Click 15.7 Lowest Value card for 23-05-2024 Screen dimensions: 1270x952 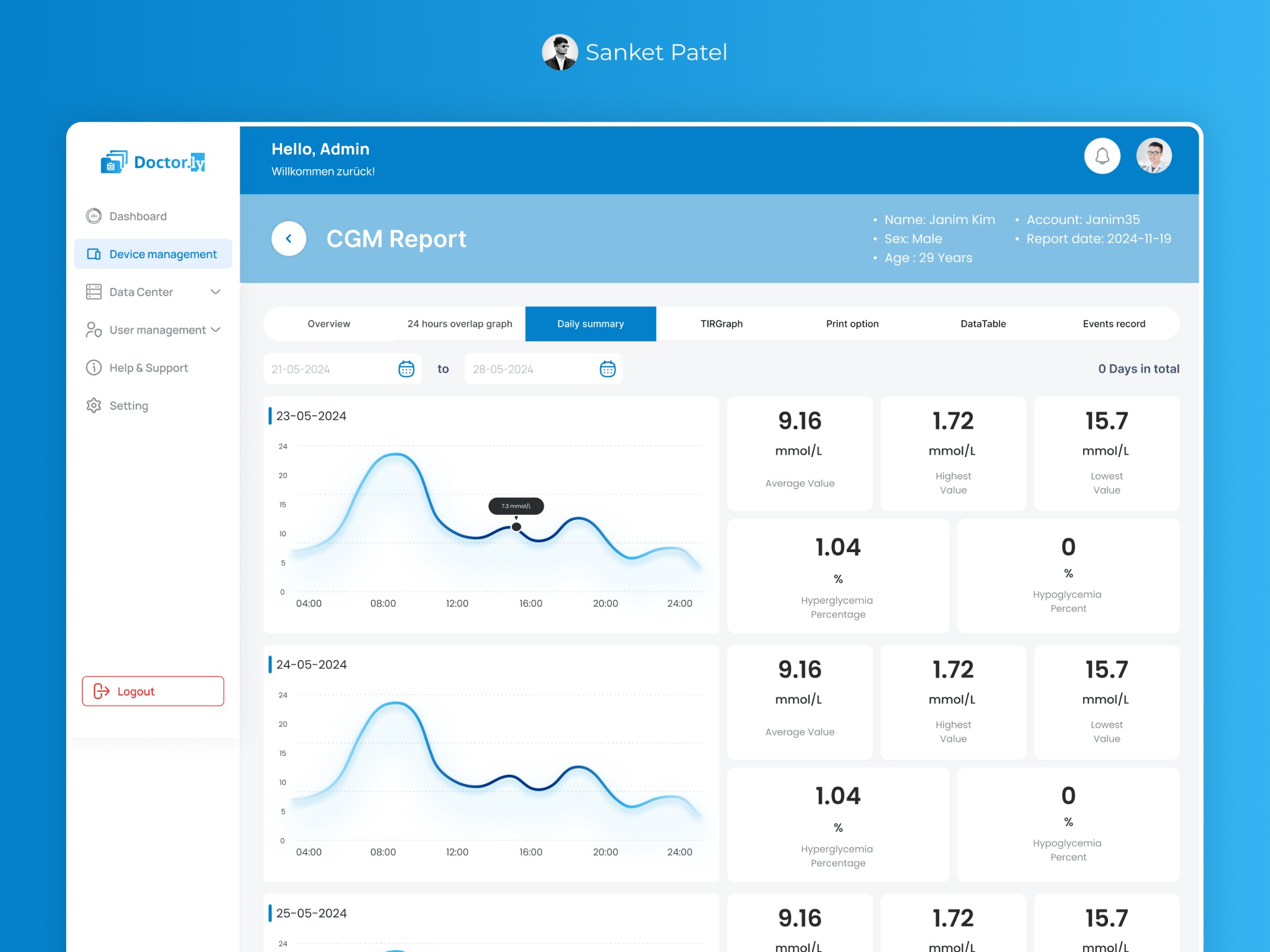click(1107, 453)
